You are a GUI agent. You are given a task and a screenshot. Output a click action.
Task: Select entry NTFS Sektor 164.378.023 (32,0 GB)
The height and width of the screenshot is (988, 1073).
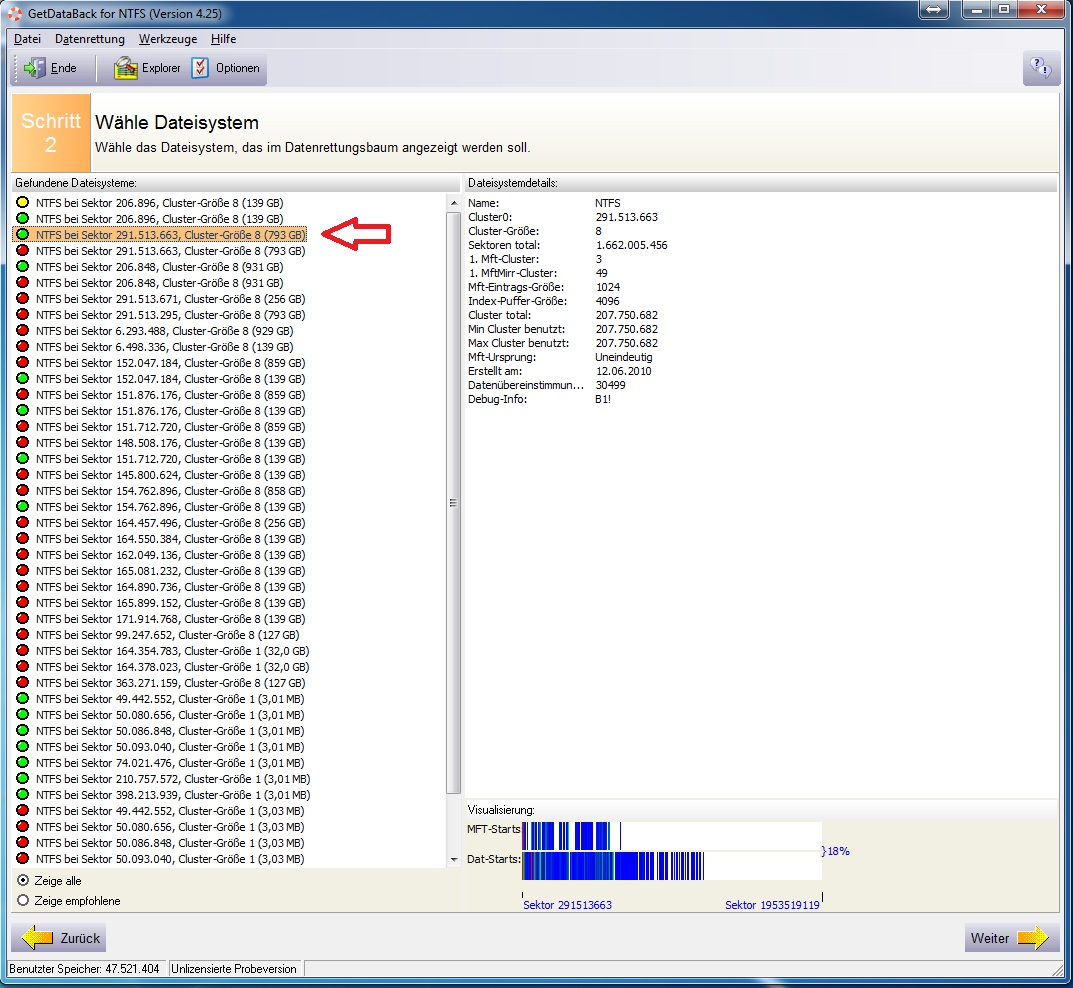coord(161,666)
